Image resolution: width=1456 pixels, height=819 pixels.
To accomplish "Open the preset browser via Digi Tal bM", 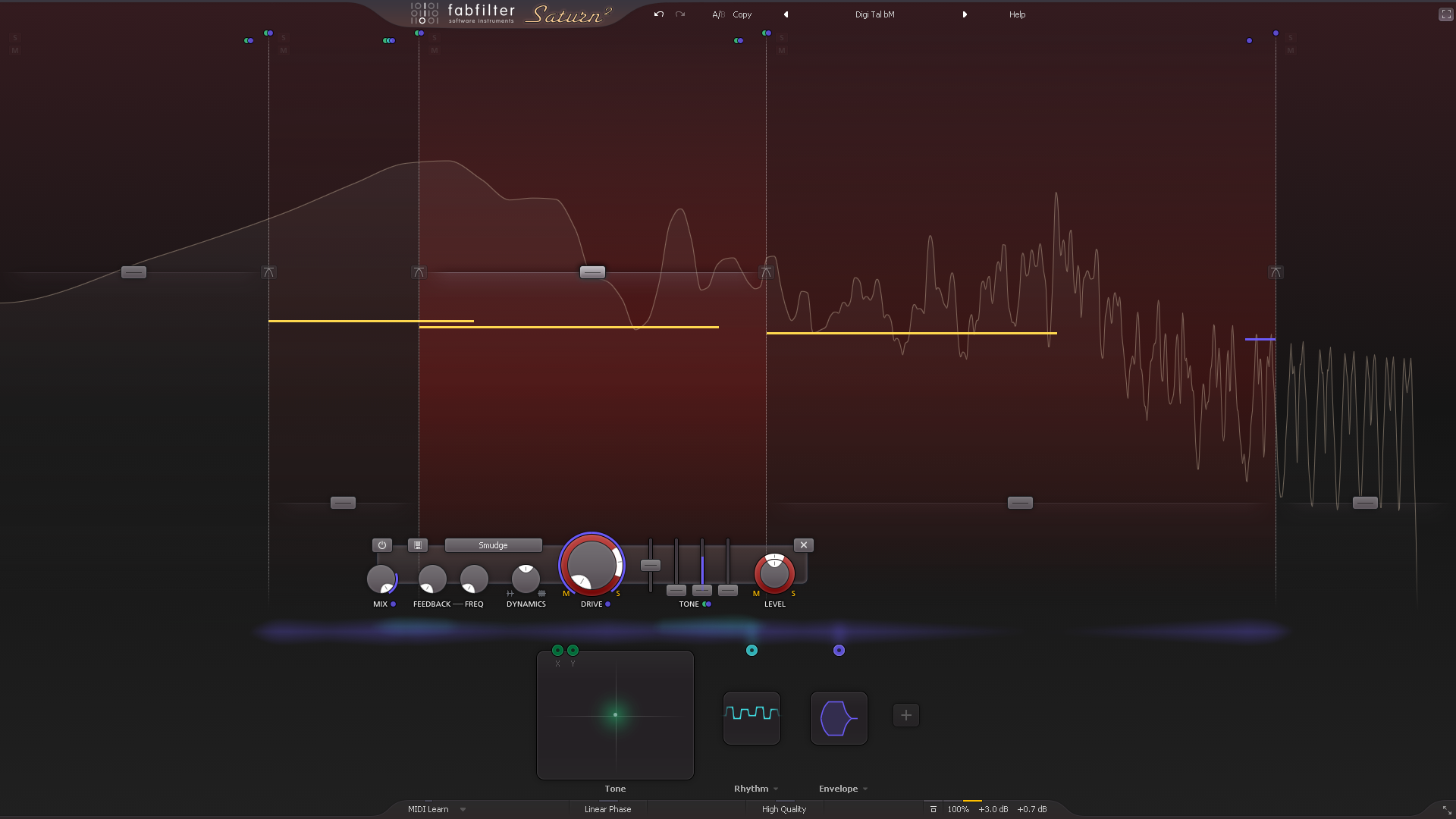I will 875,14.
